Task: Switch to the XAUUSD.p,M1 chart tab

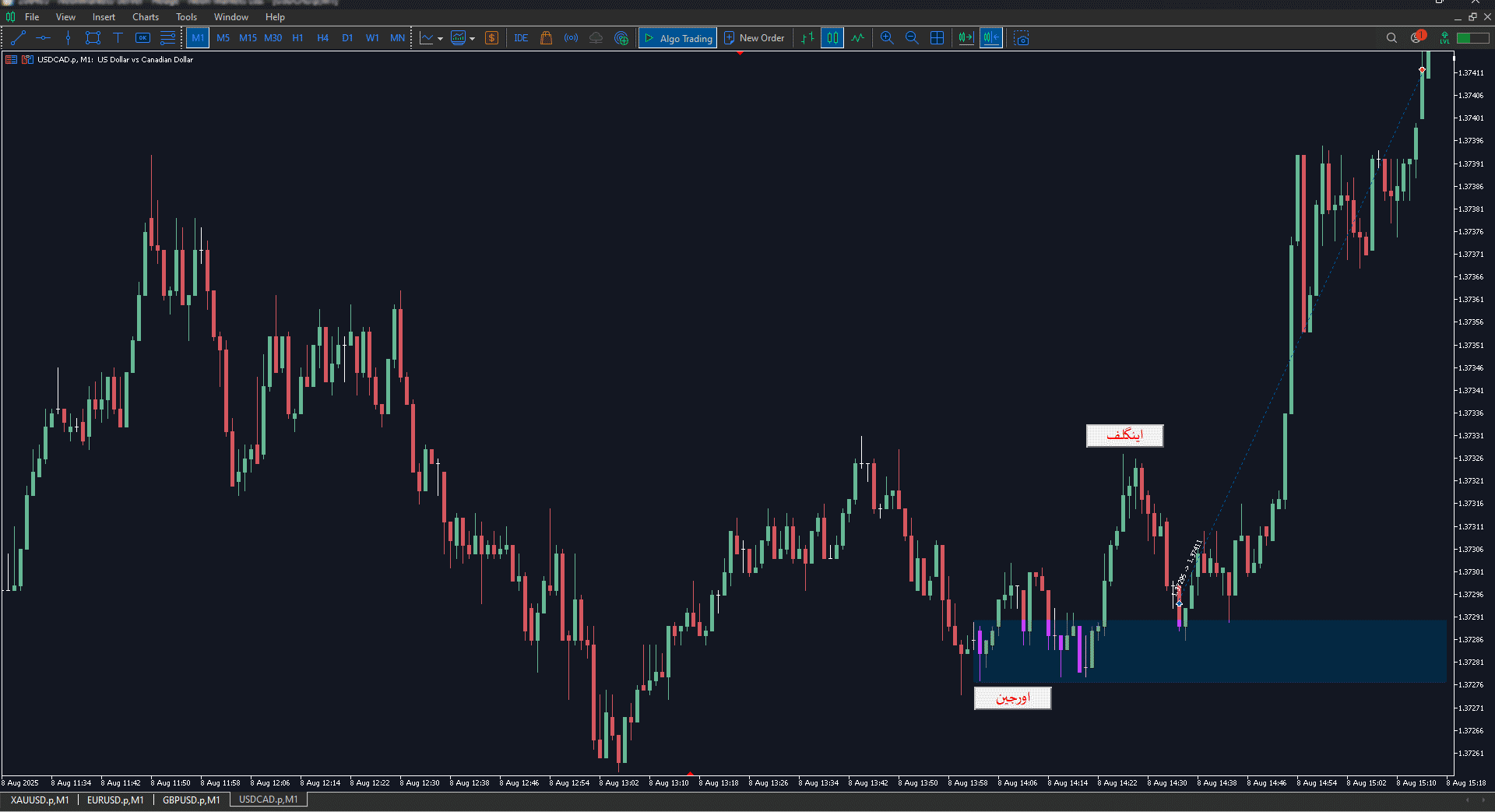Action: (x=40, y=800)
